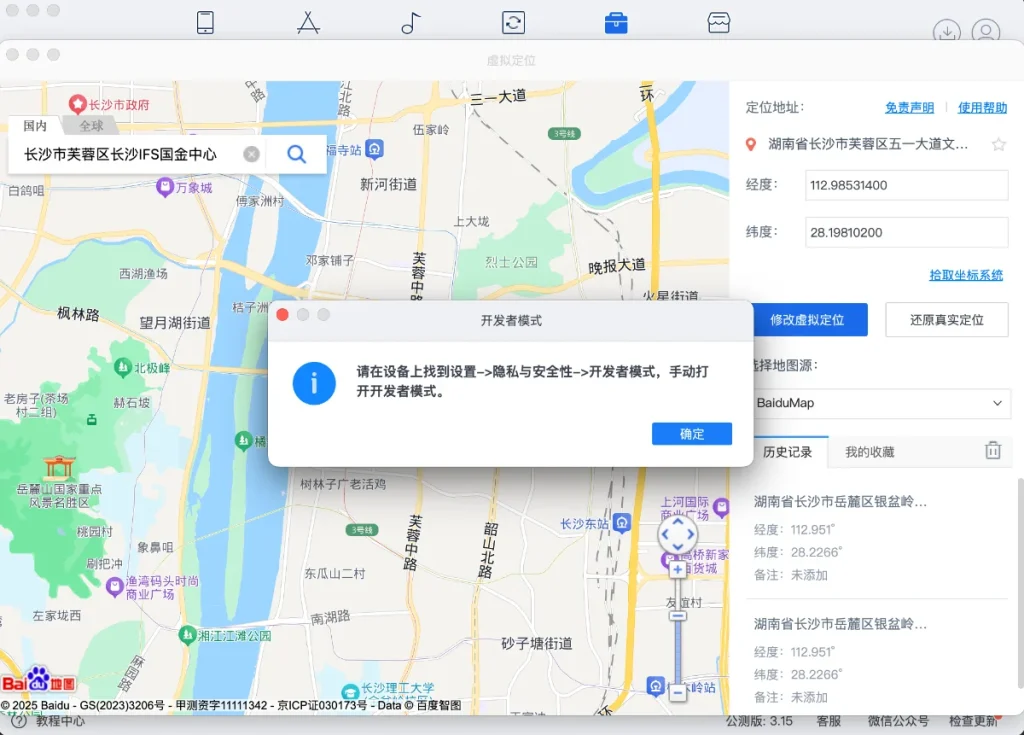Click 教程中心 in the status bar
Screen dimensions: 1024x735
60,721
